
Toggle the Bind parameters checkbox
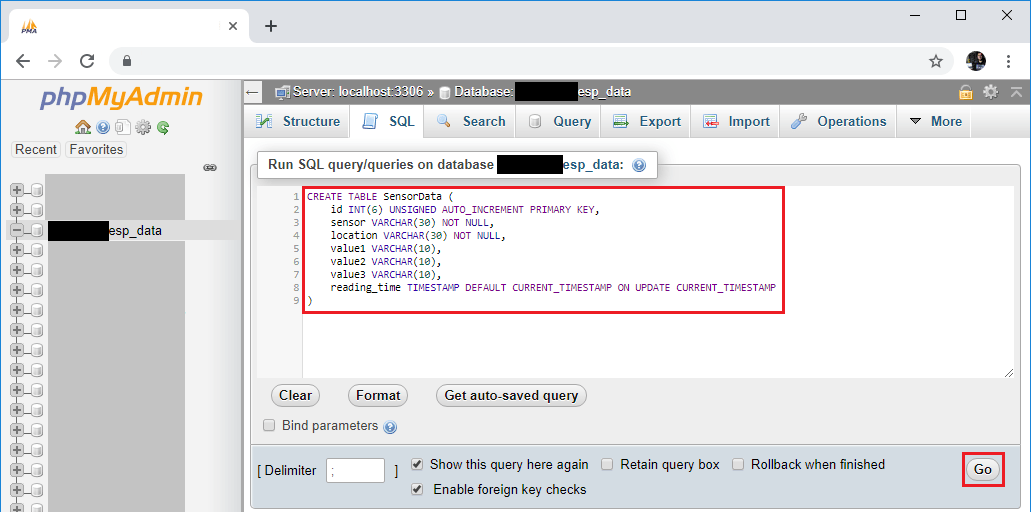[269, 425]
